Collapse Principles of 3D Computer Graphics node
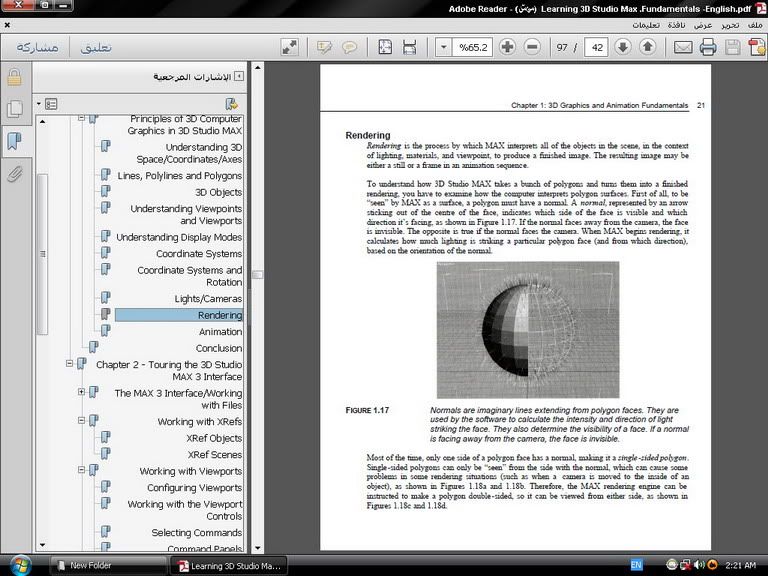The height and width of the screenshot is (576, 768). (x=81, y=118)
